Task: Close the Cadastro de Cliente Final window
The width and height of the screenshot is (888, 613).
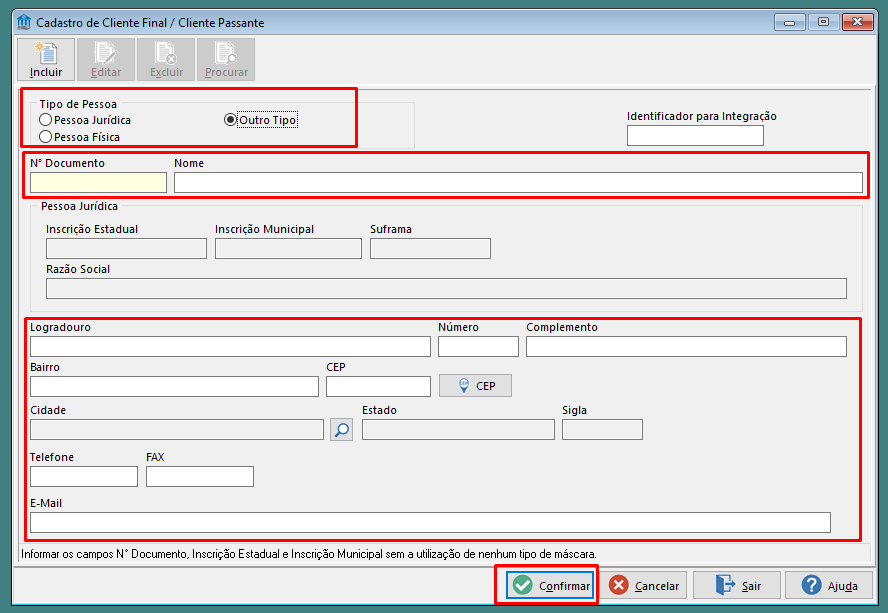Action: (857, 22)
